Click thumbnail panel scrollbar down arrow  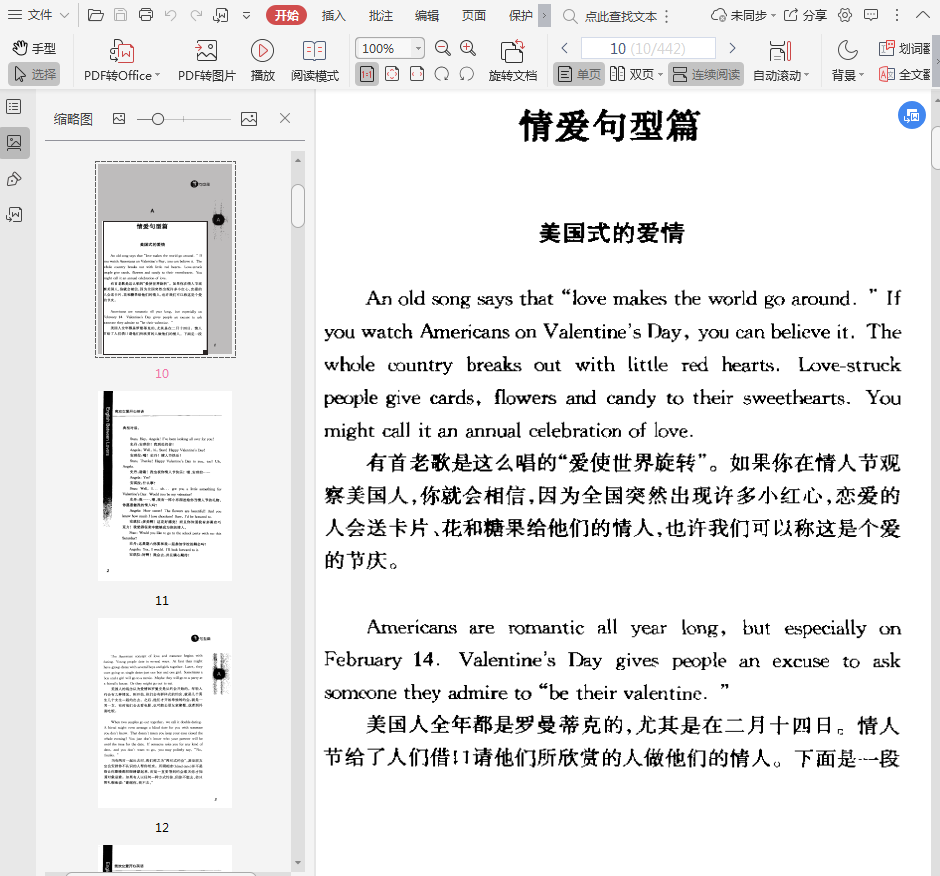coord(298,863)
